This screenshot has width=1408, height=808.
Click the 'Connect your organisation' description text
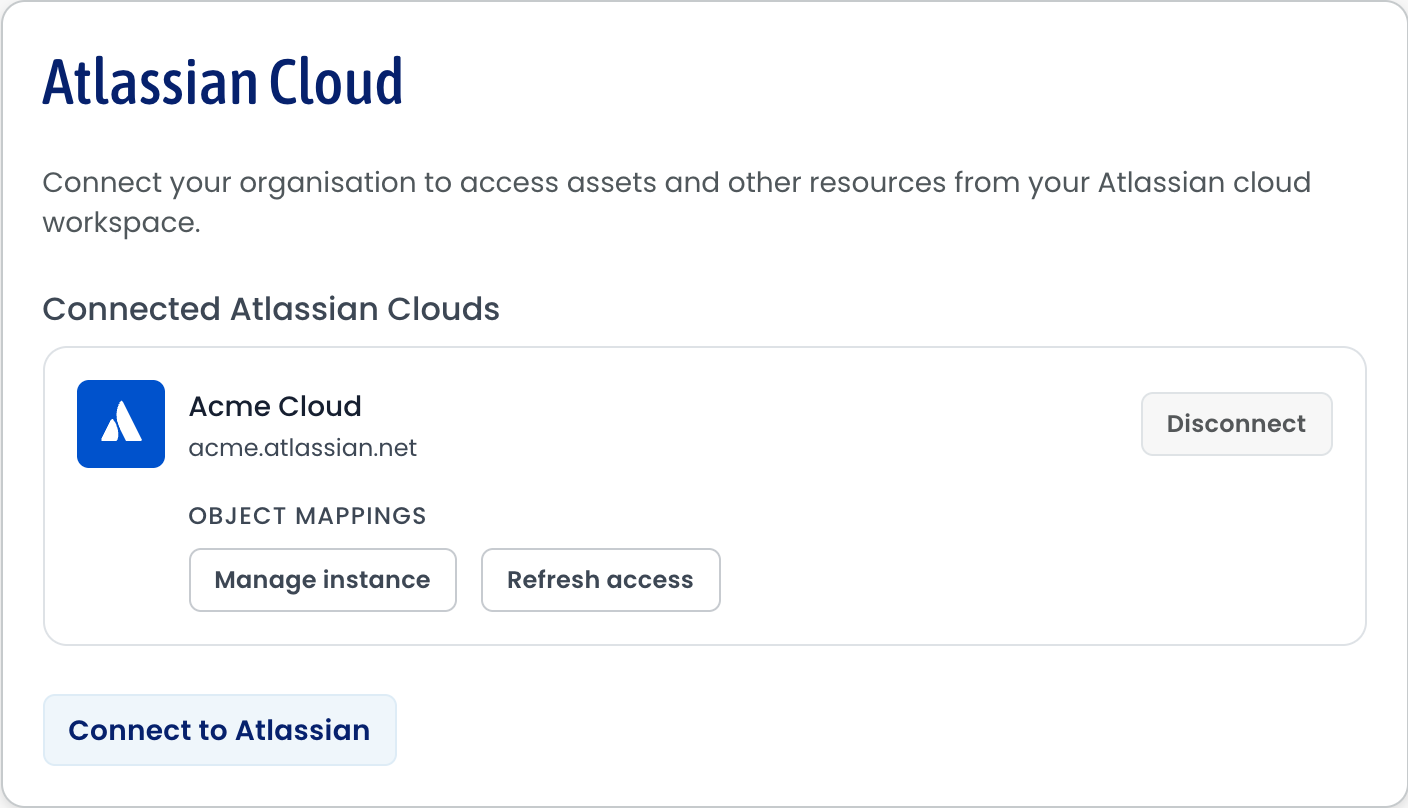click(677, 203)
